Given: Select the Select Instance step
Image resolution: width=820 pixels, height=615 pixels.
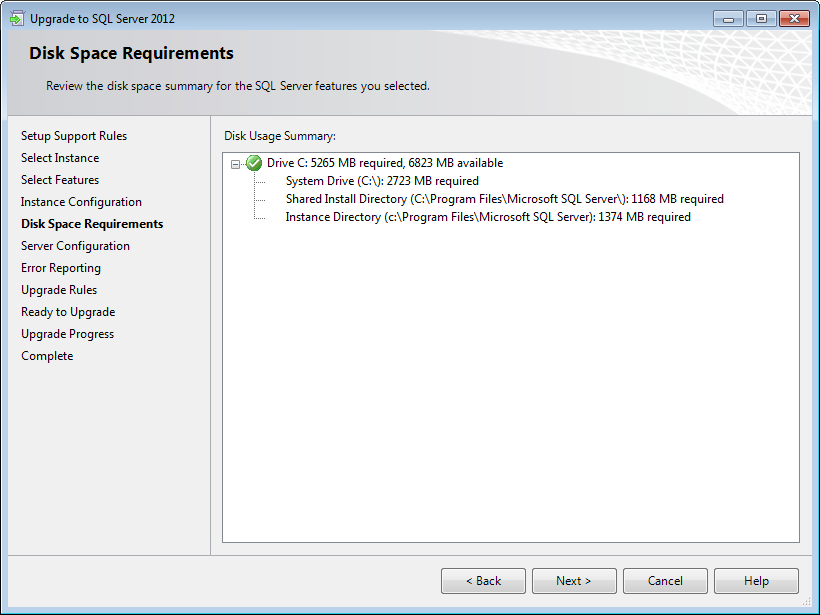Looking at the screenshot, I should (60, 158).
